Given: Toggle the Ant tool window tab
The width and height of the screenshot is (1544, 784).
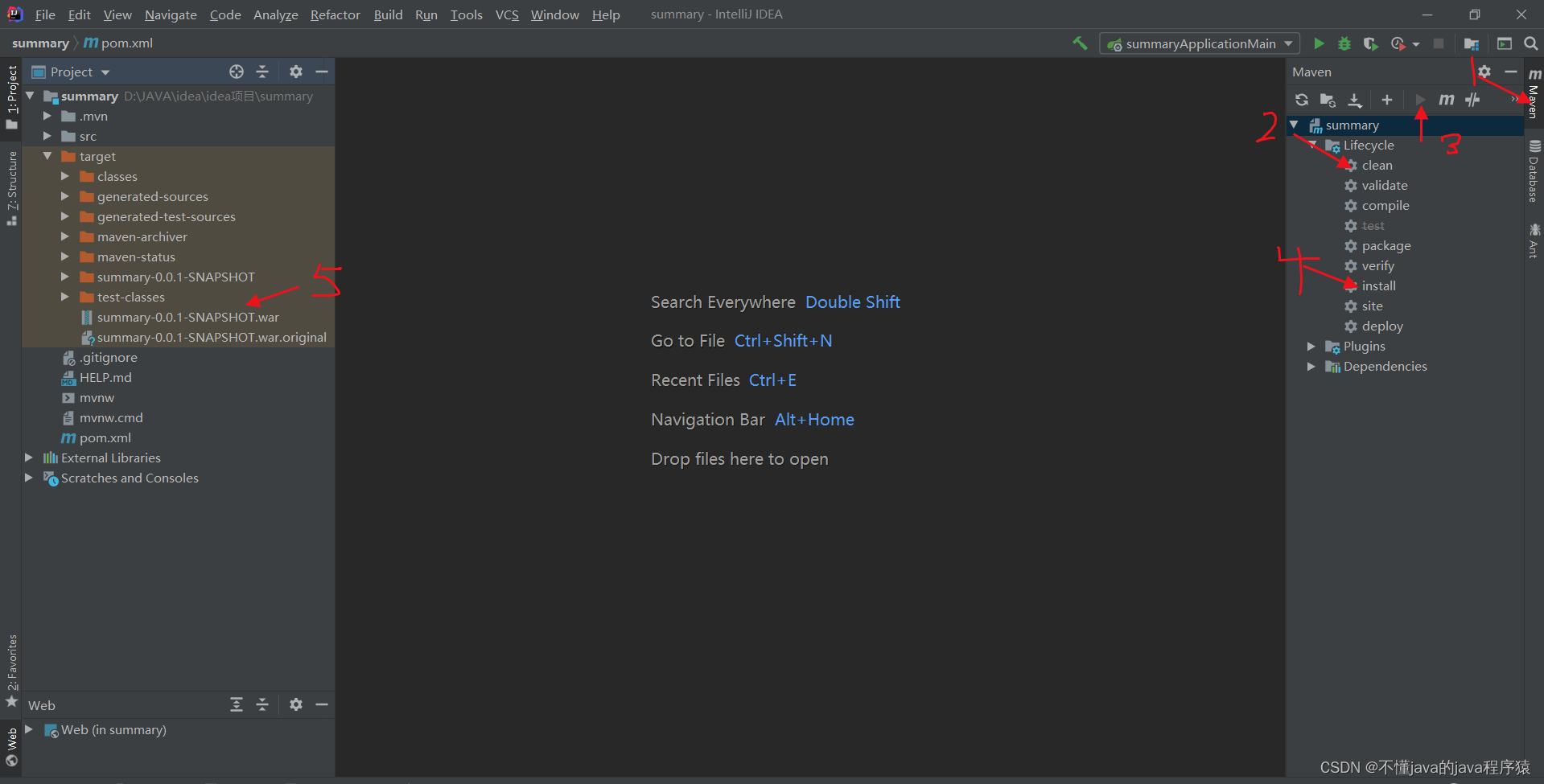Looking at the screenshot, I should 1534,241.
